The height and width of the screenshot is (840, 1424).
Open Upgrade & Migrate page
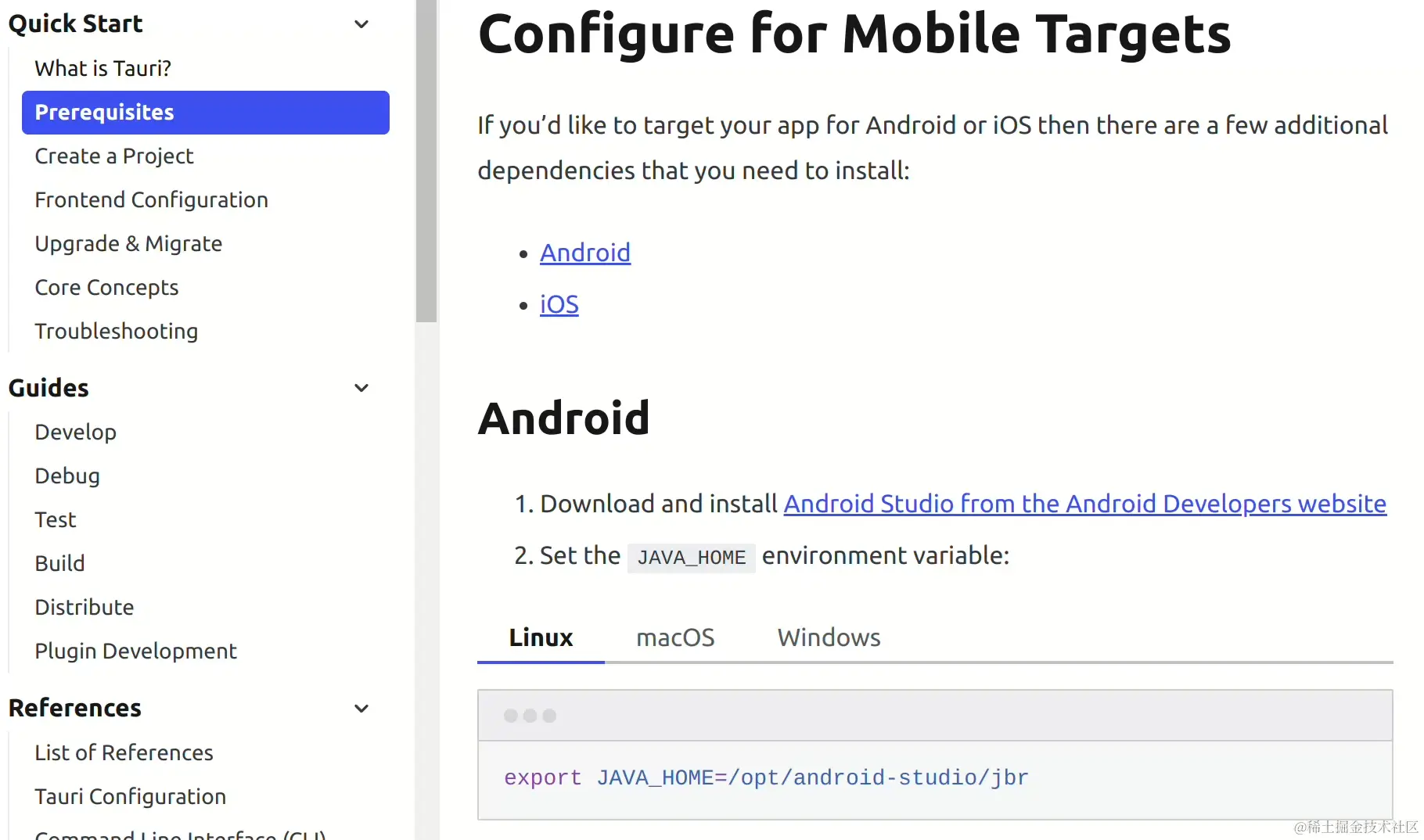128,244
